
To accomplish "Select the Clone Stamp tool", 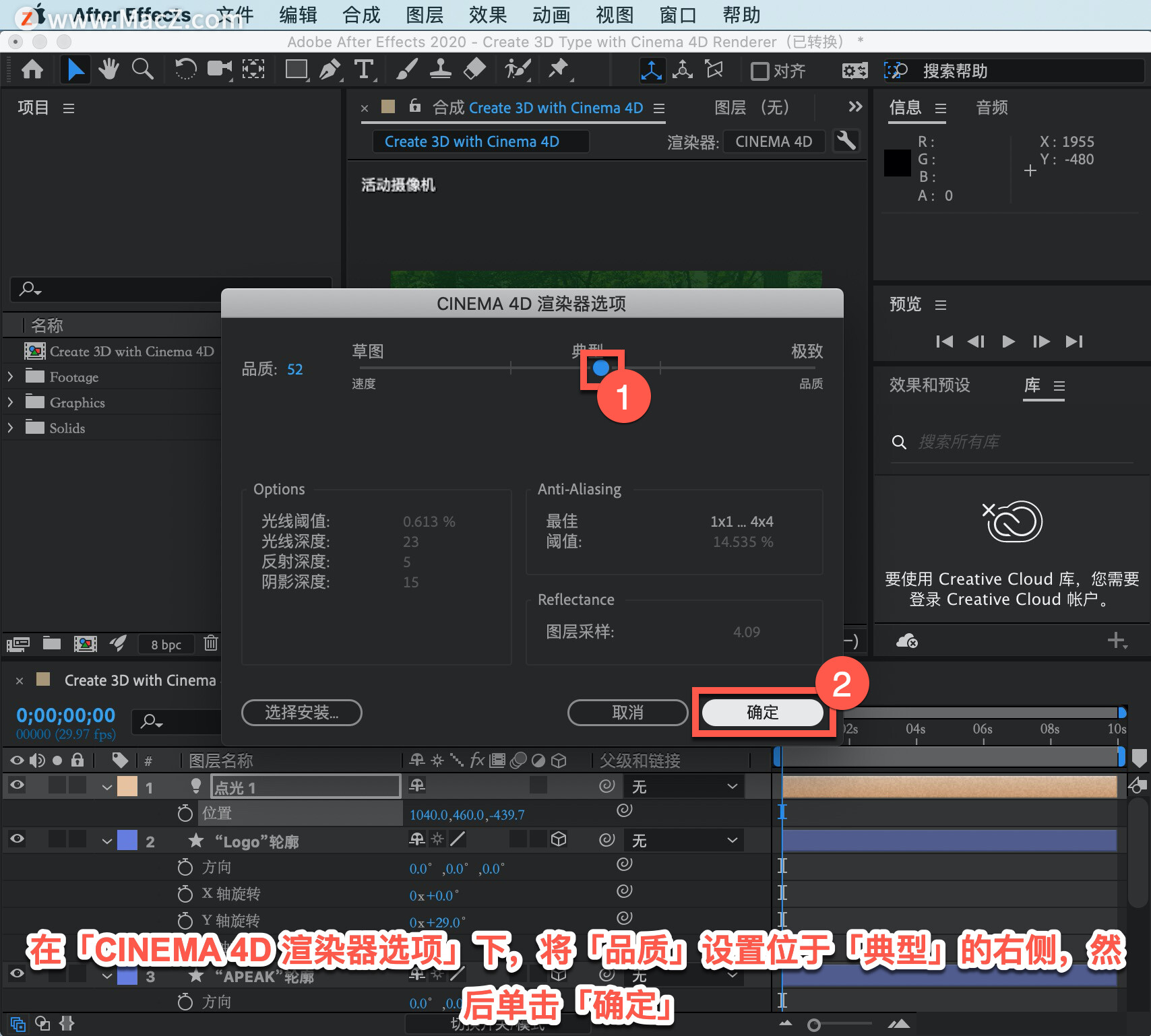I will (x=441, y=69).
